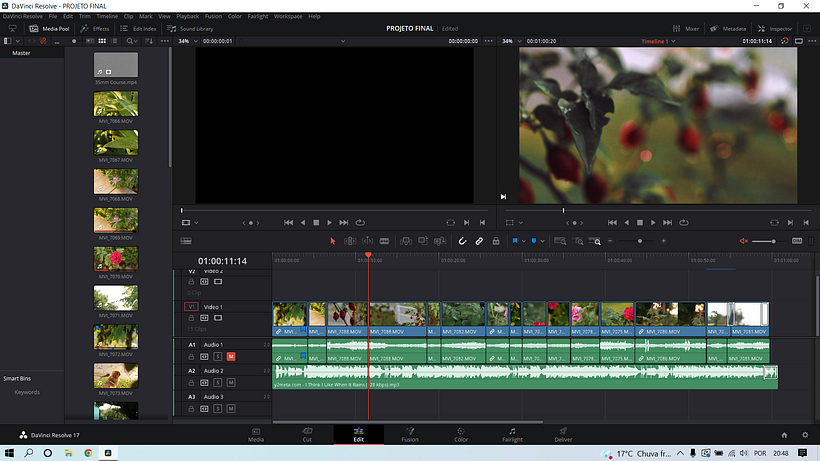This screenshot has width=820, height=461.
Task: Open Timeline View Options icon
Action: point(186,241)
